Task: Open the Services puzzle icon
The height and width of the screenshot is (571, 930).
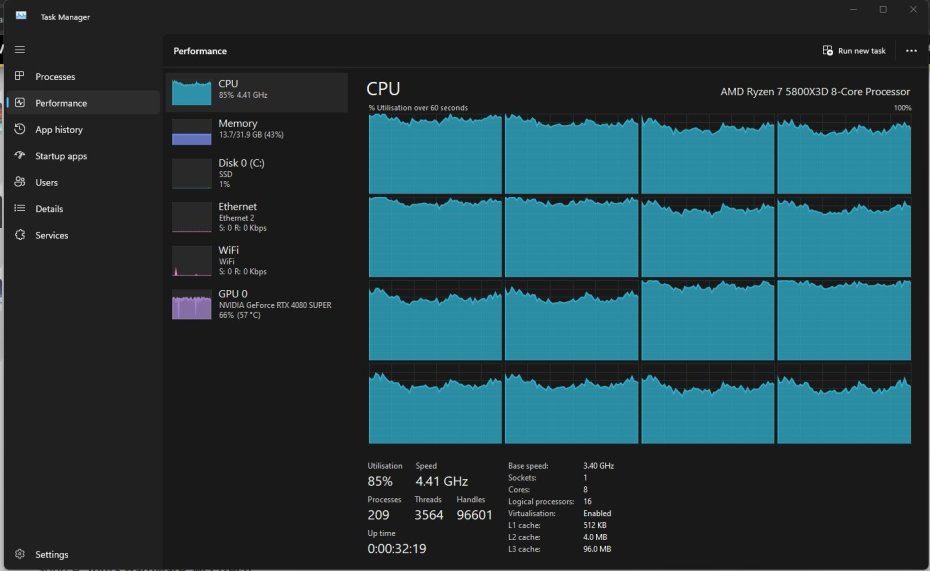Action: coord(20,235)
